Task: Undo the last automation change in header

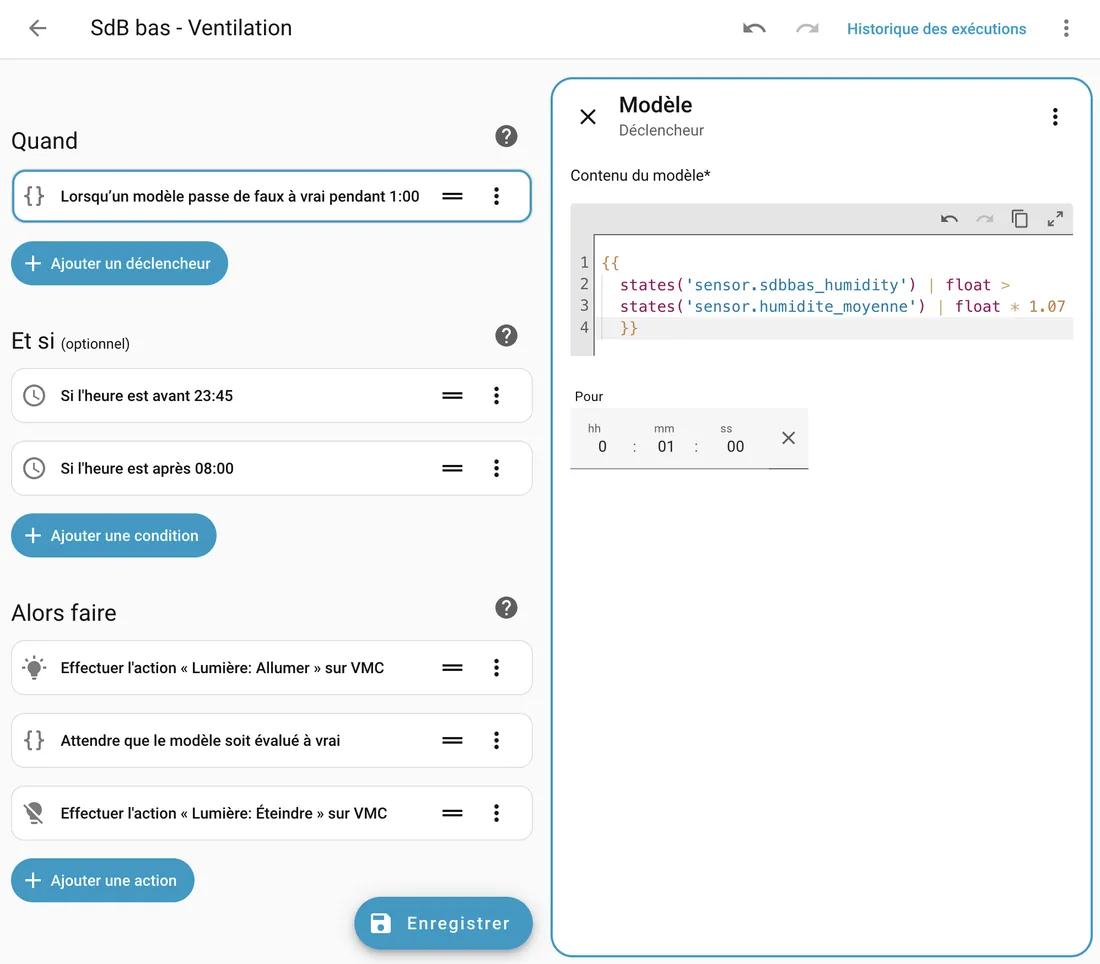Action: (754, 28)
